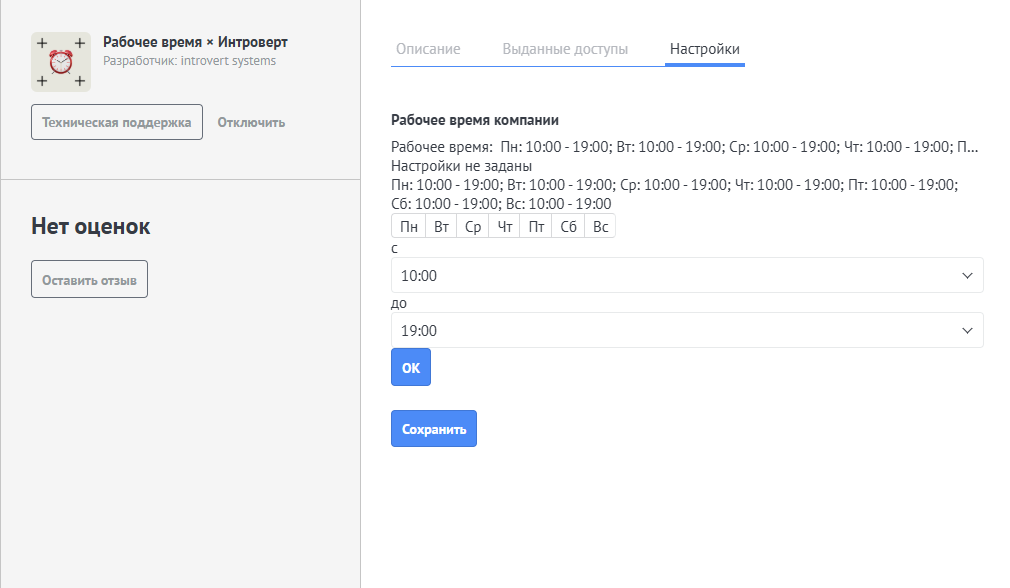Click the blue OK button
This screenshot has height=588, width=1010.
click(x=411, y=368)
